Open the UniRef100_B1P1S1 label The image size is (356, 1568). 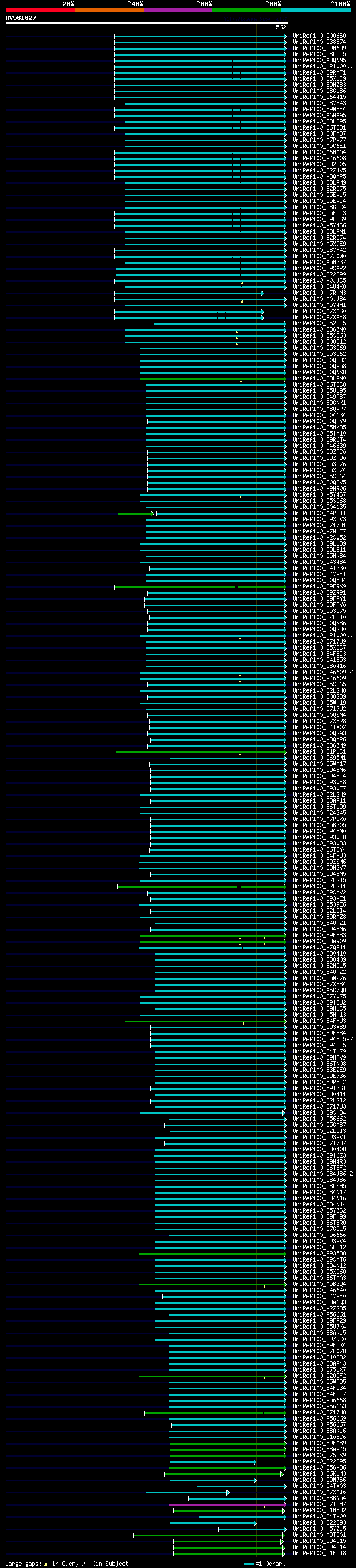(319, 752)
